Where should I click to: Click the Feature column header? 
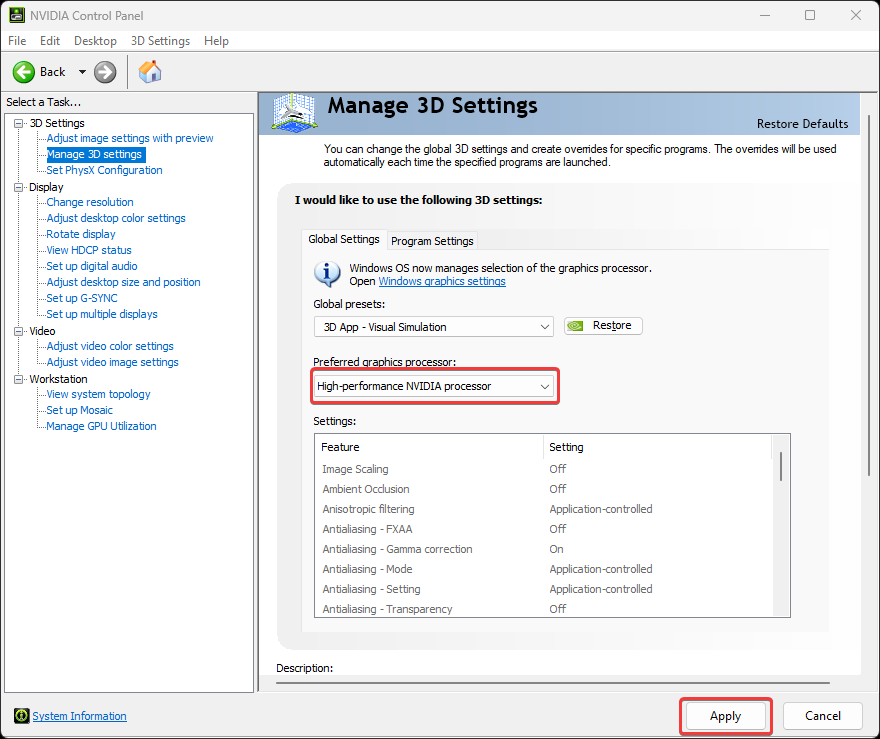click(429, 447)
